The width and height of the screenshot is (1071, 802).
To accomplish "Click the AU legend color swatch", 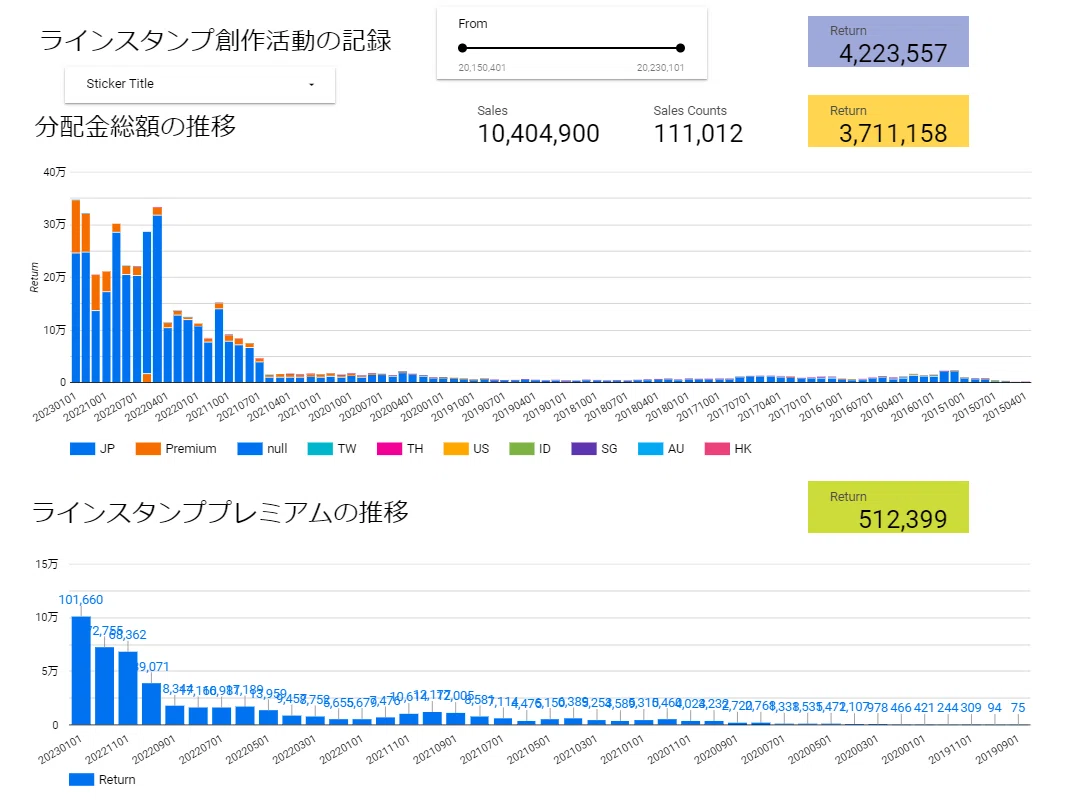I will pos(650,449).
